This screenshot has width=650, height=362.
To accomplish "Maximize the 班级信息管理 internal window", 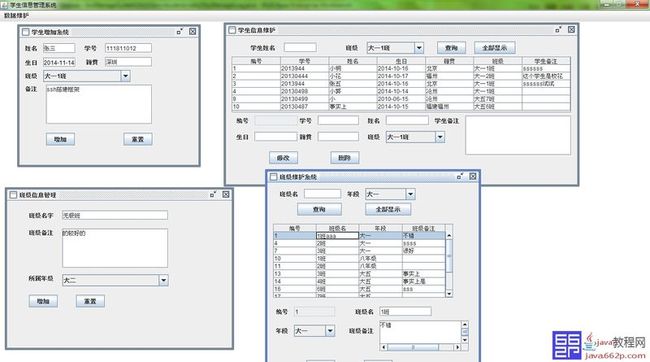I will point(213,194).
